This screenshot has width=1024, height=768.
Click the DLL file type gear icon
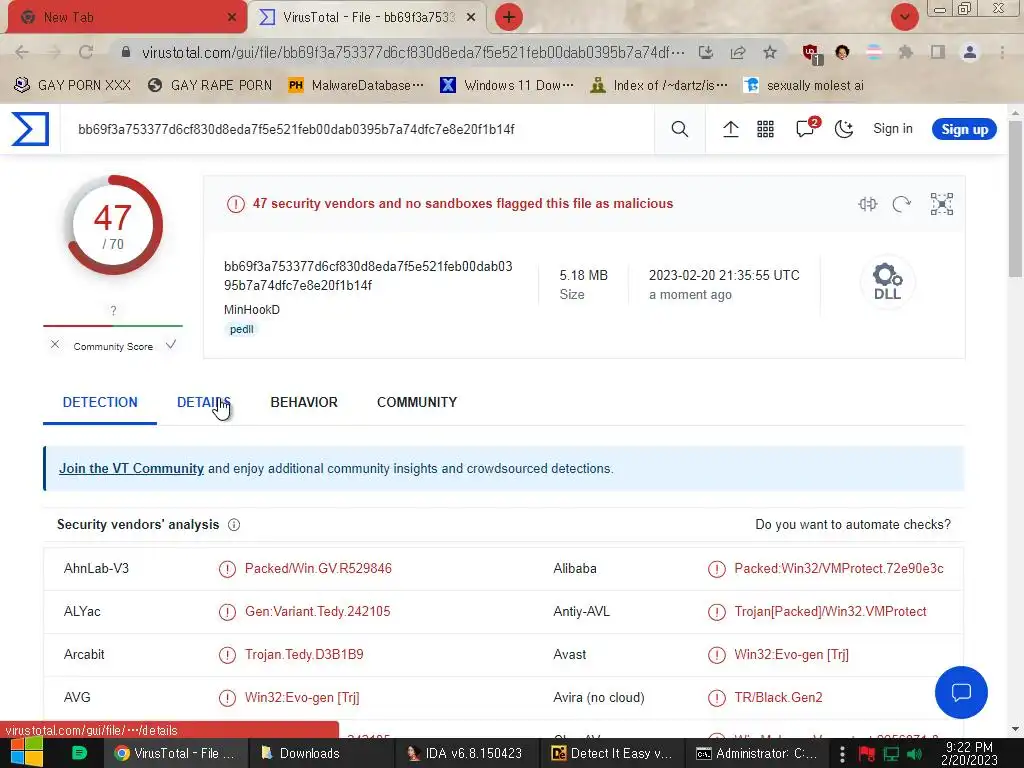coord(887,281)
